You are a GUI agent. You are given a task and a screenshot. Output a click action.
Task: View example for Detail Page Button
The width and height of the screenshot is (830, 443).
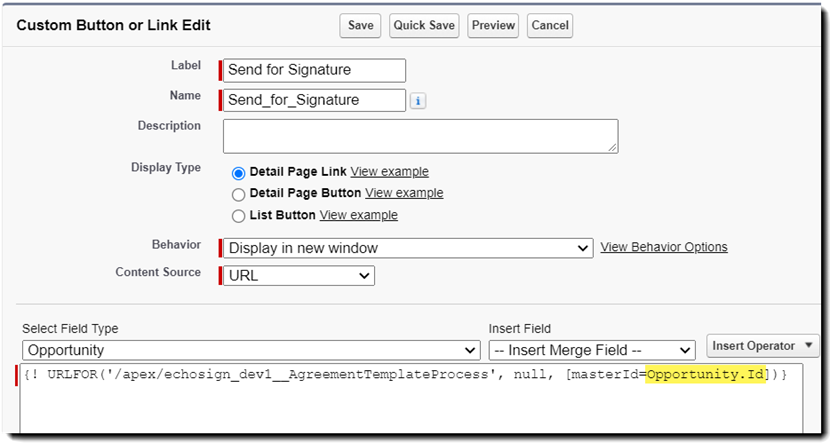coord(404,193)
